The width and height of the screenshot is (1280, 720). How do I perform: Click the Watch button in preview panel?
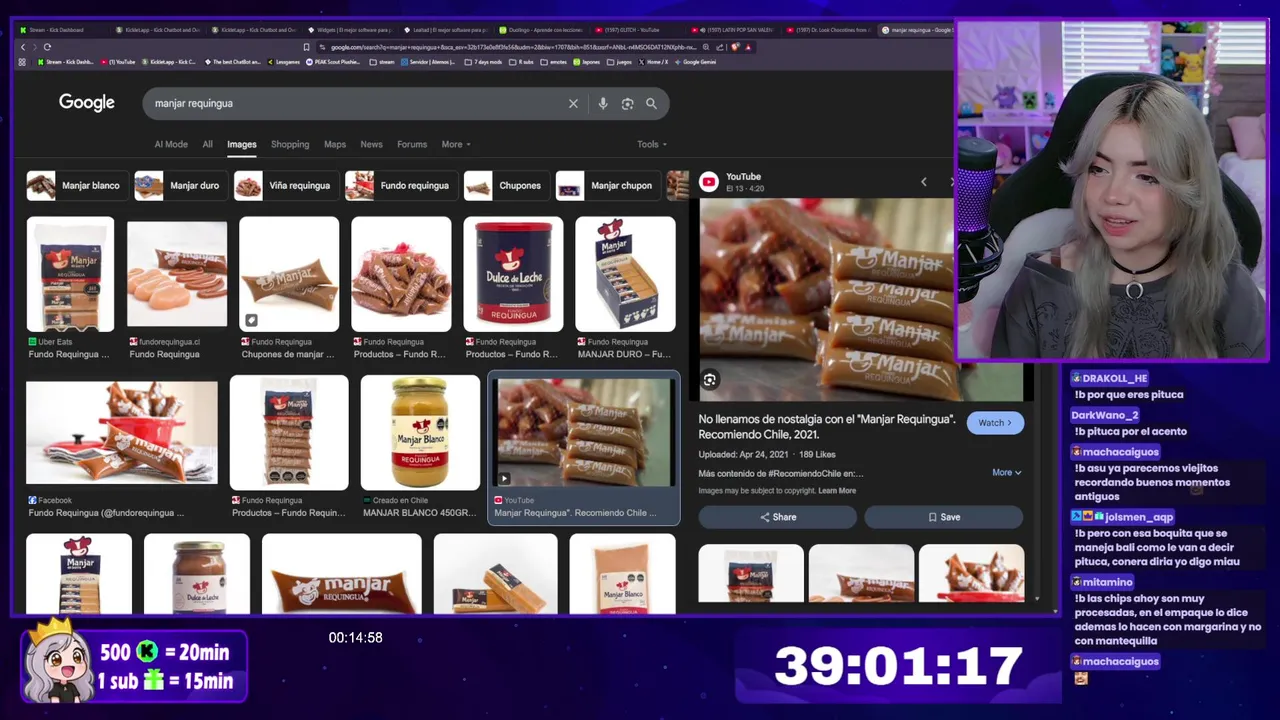(x=995, y=422)
